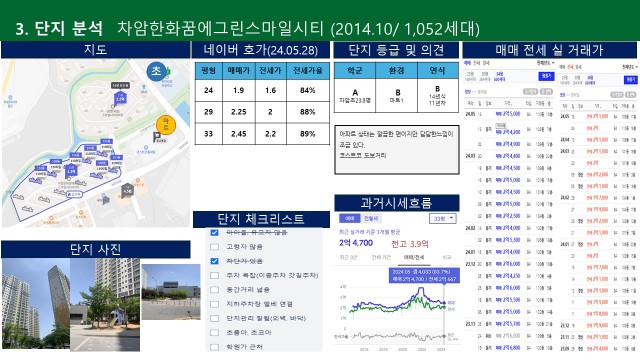
Task: Click first gray pill button in right panel
Action: (x=616, y=95)
